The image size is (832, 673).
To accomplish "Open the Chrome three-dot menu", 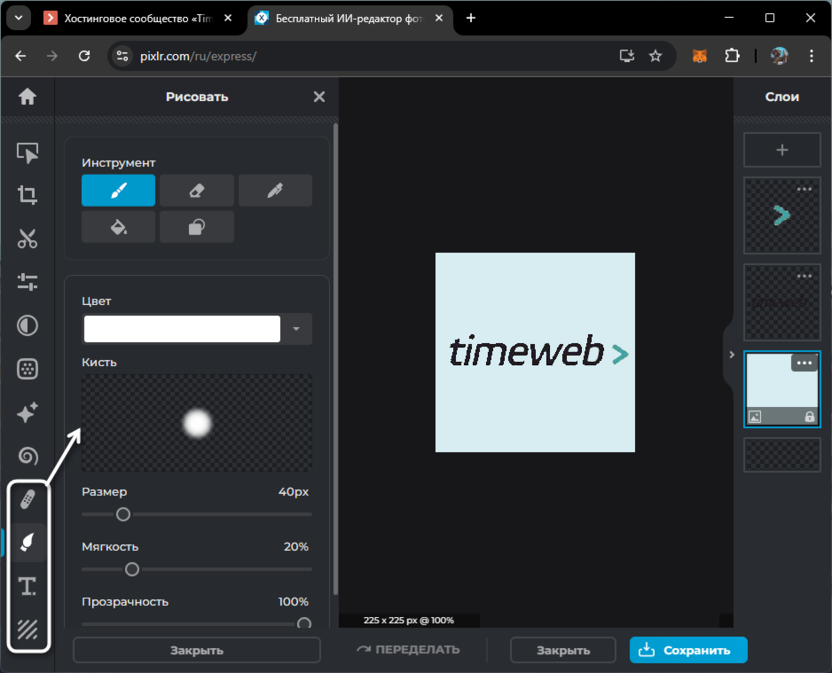I will pyautogui.click(x=811, y=56).
